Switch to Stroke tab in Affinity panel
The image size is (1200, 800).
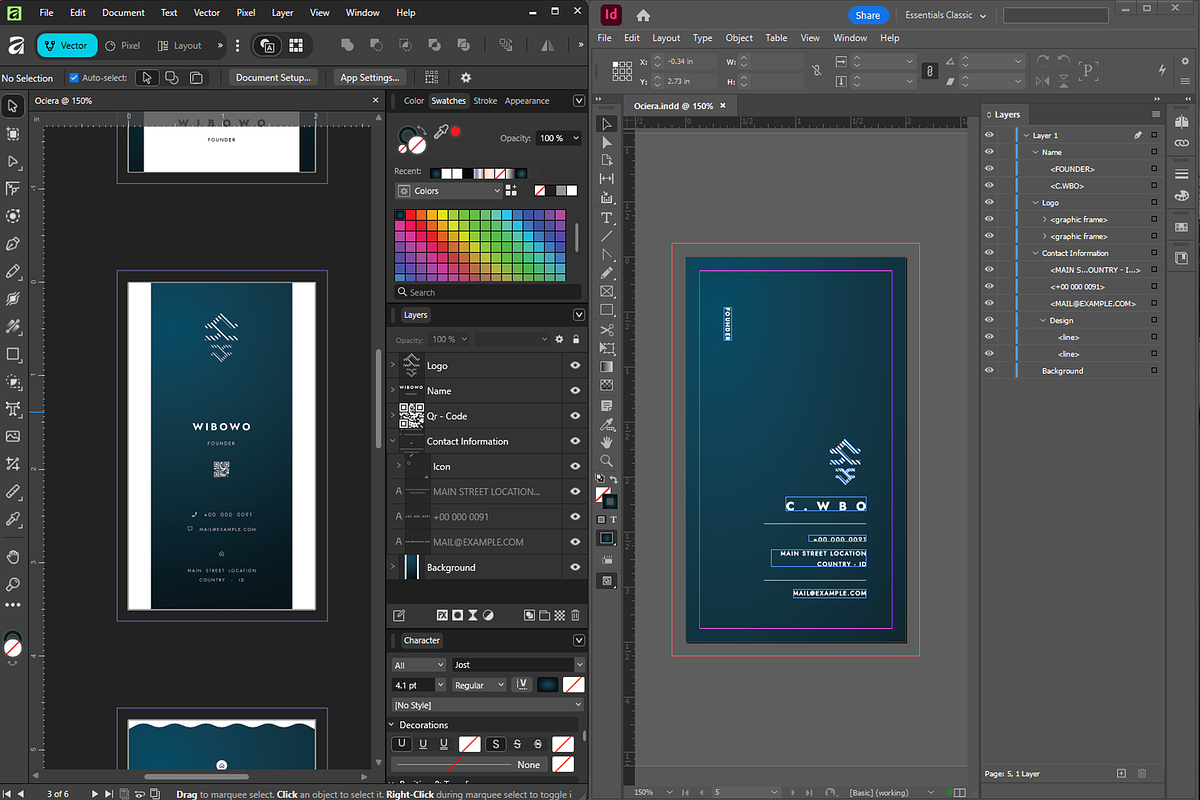(485, 100)
